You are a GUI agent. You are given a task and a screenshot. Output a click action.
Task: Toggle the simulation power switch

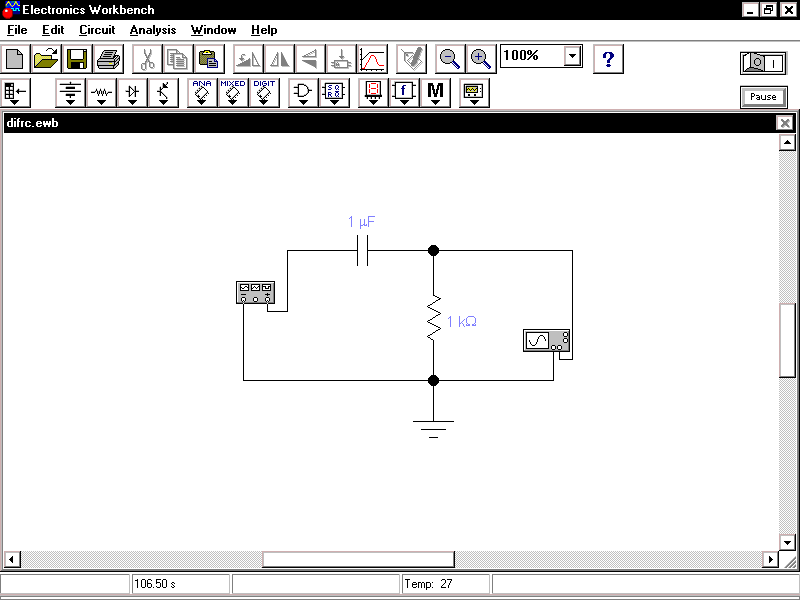click(x=762, y=64)
